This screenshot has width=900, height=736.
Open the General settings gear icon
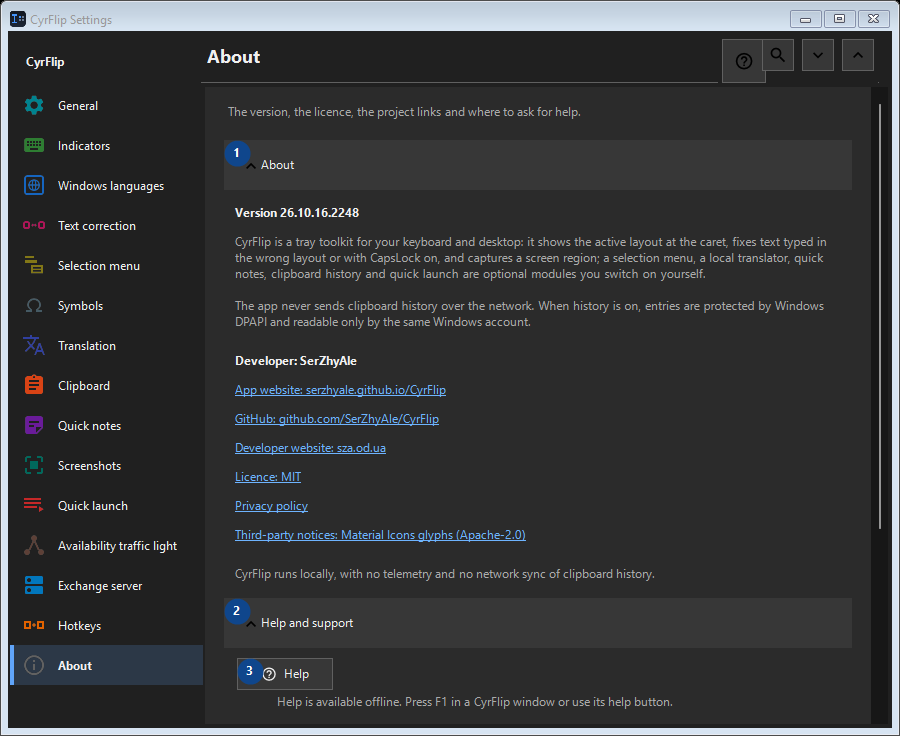[34, 106]
